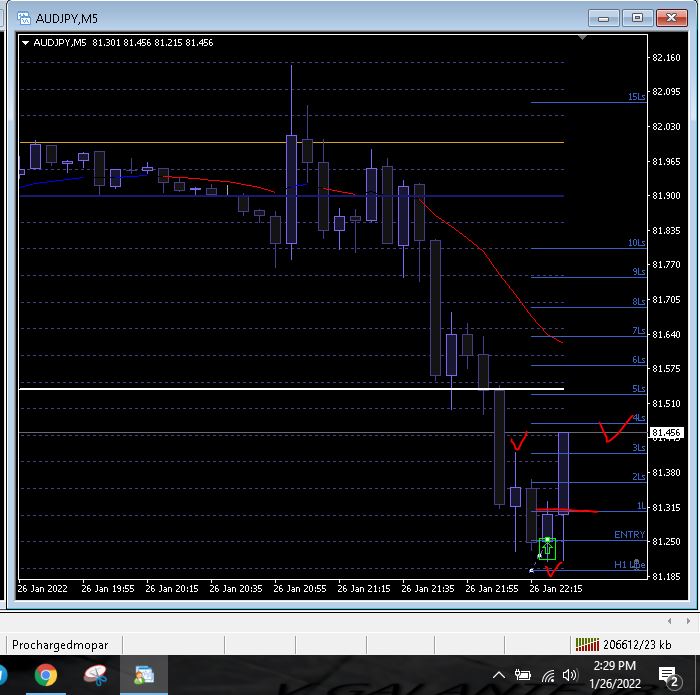Image resolution: width=700 pixels, height=695 pixels.
Task: Open the MetaTrader taskbar icon
Action: [144, 675]
